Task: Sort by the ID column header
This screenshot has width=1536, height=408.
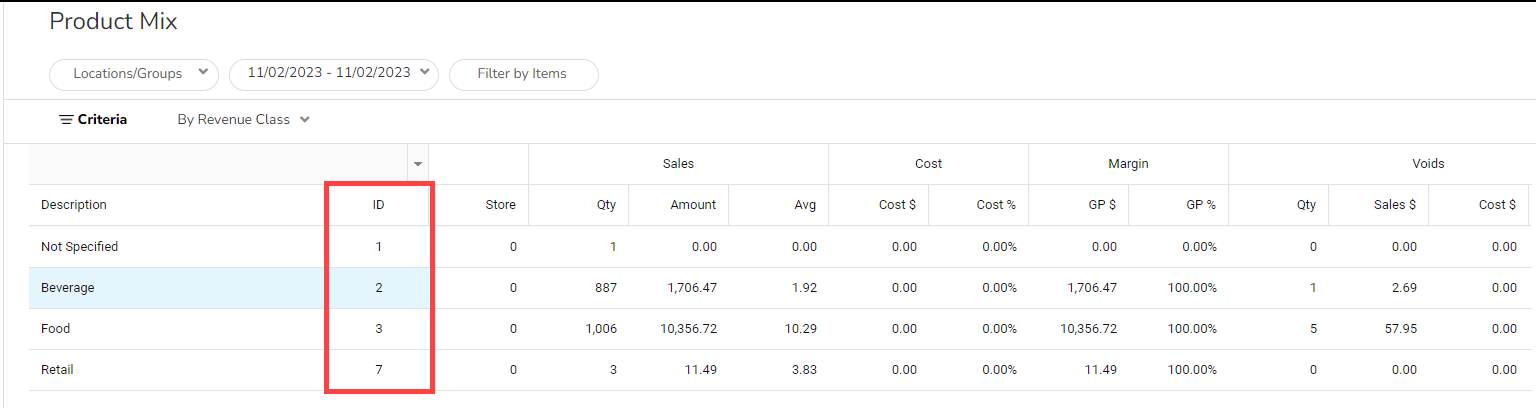Action: point(378,205)
